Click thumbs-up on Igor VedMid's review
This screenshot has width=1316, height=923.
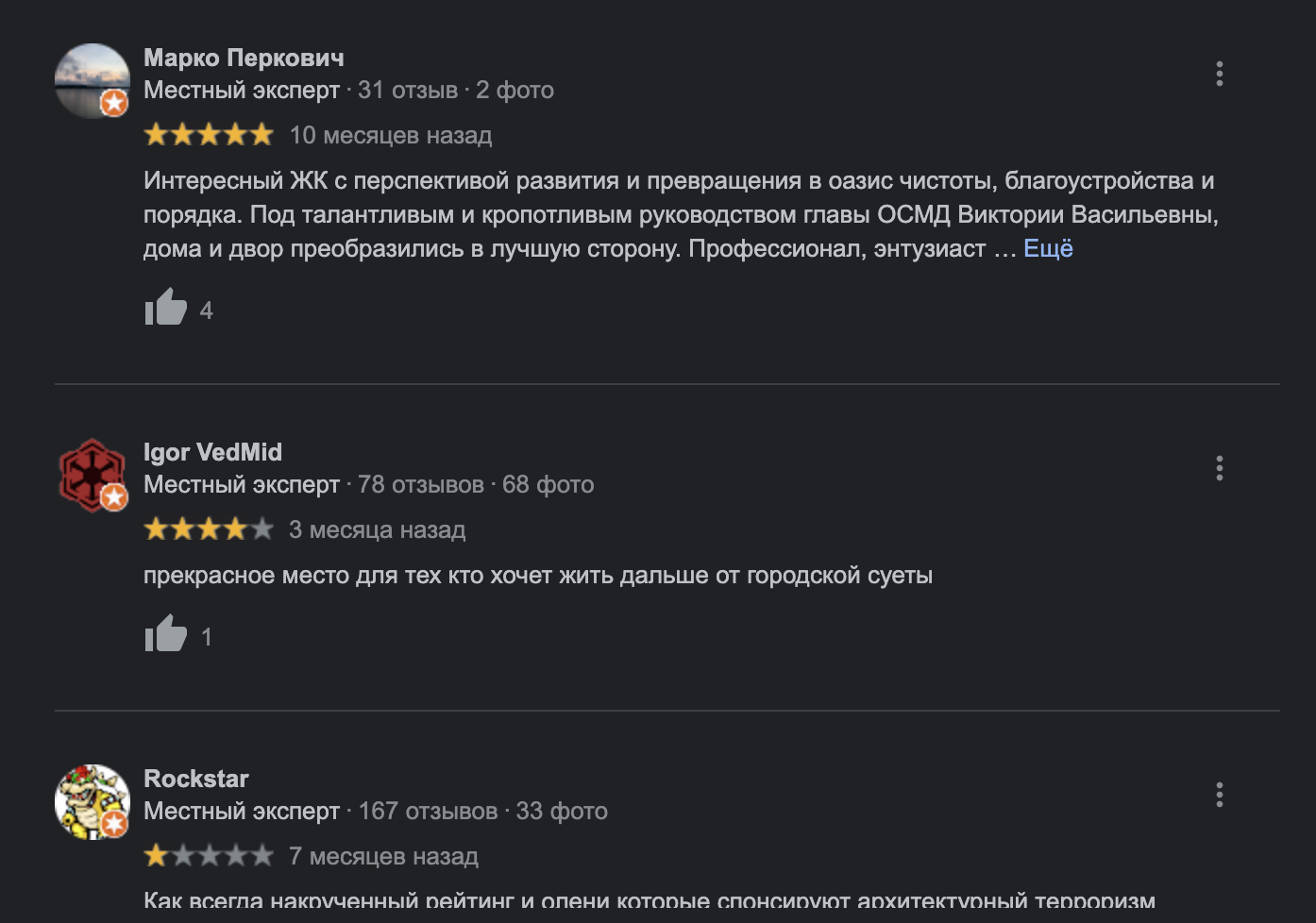pyautogui.click(x=165, y=634)
